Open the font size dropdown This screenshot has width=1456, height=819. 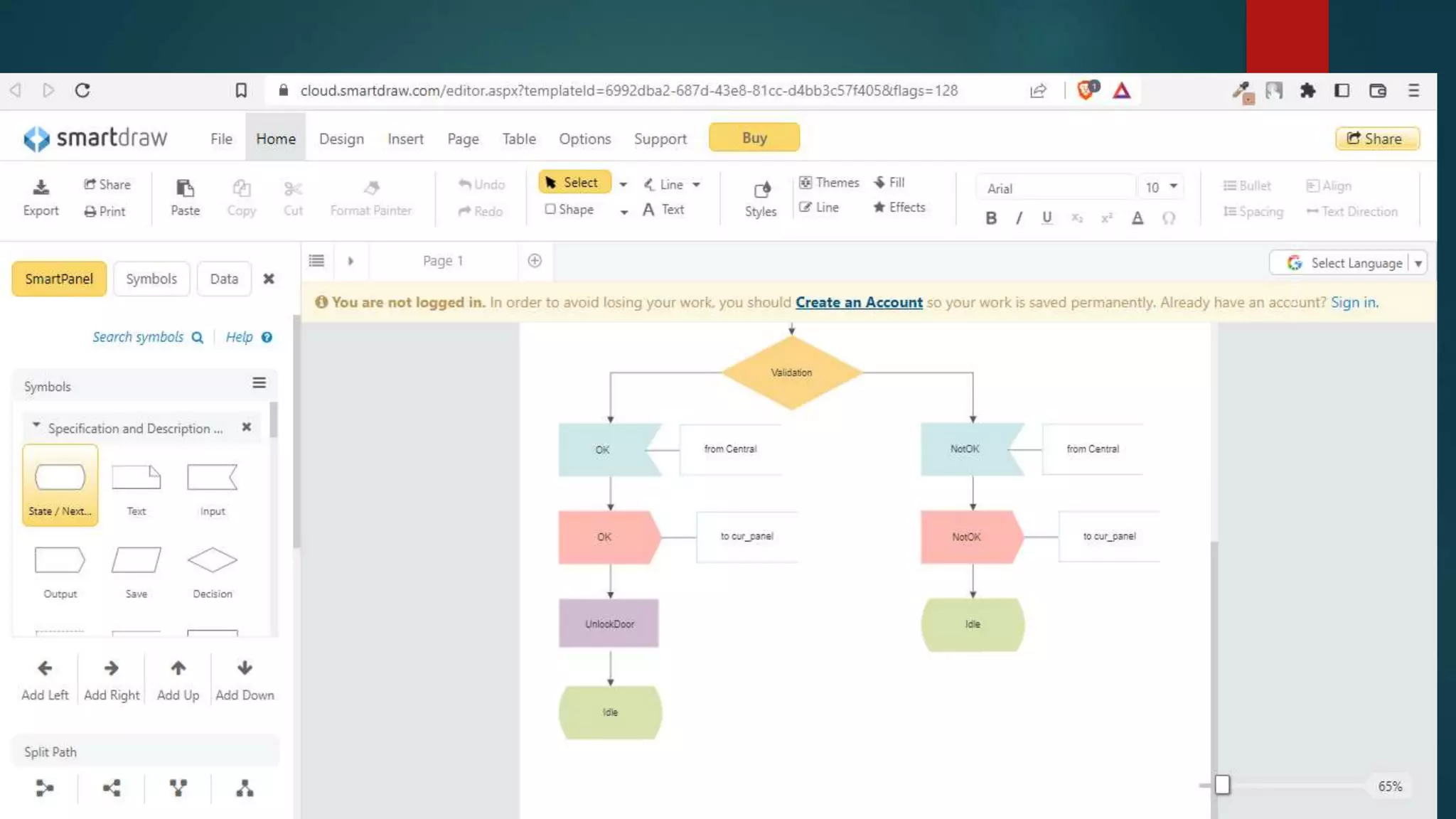[1174, 186]
